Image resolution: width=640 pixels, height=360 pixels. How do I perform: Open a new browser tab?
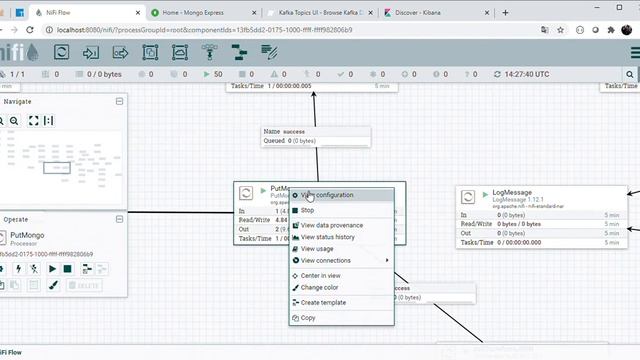[505, 13]
